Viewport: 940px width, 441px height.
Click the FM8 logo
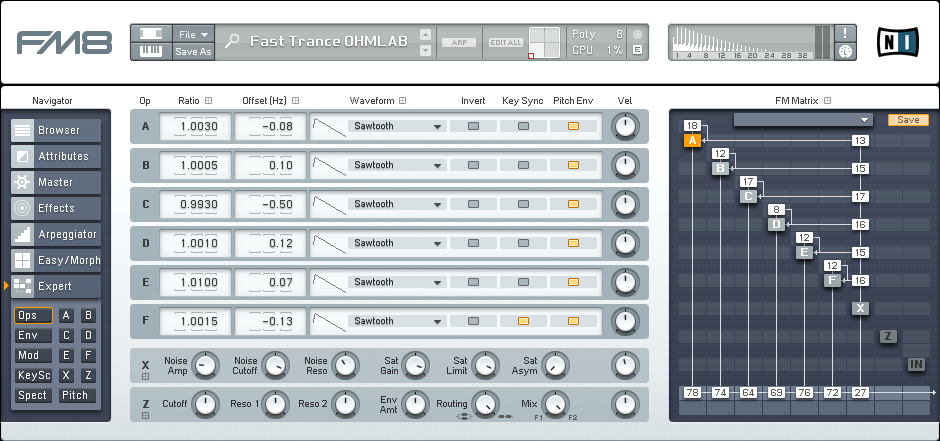tap(65, 43)
